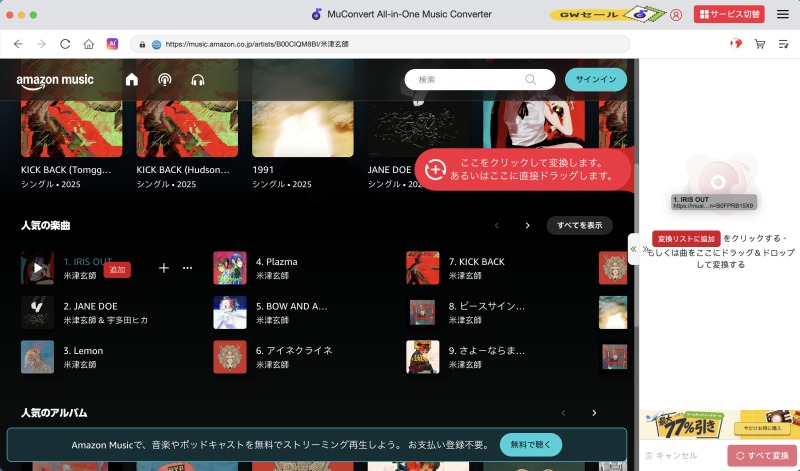Click the GWセール banner
The height and width of the screenshot is (471, 800).
click(608, 14)
